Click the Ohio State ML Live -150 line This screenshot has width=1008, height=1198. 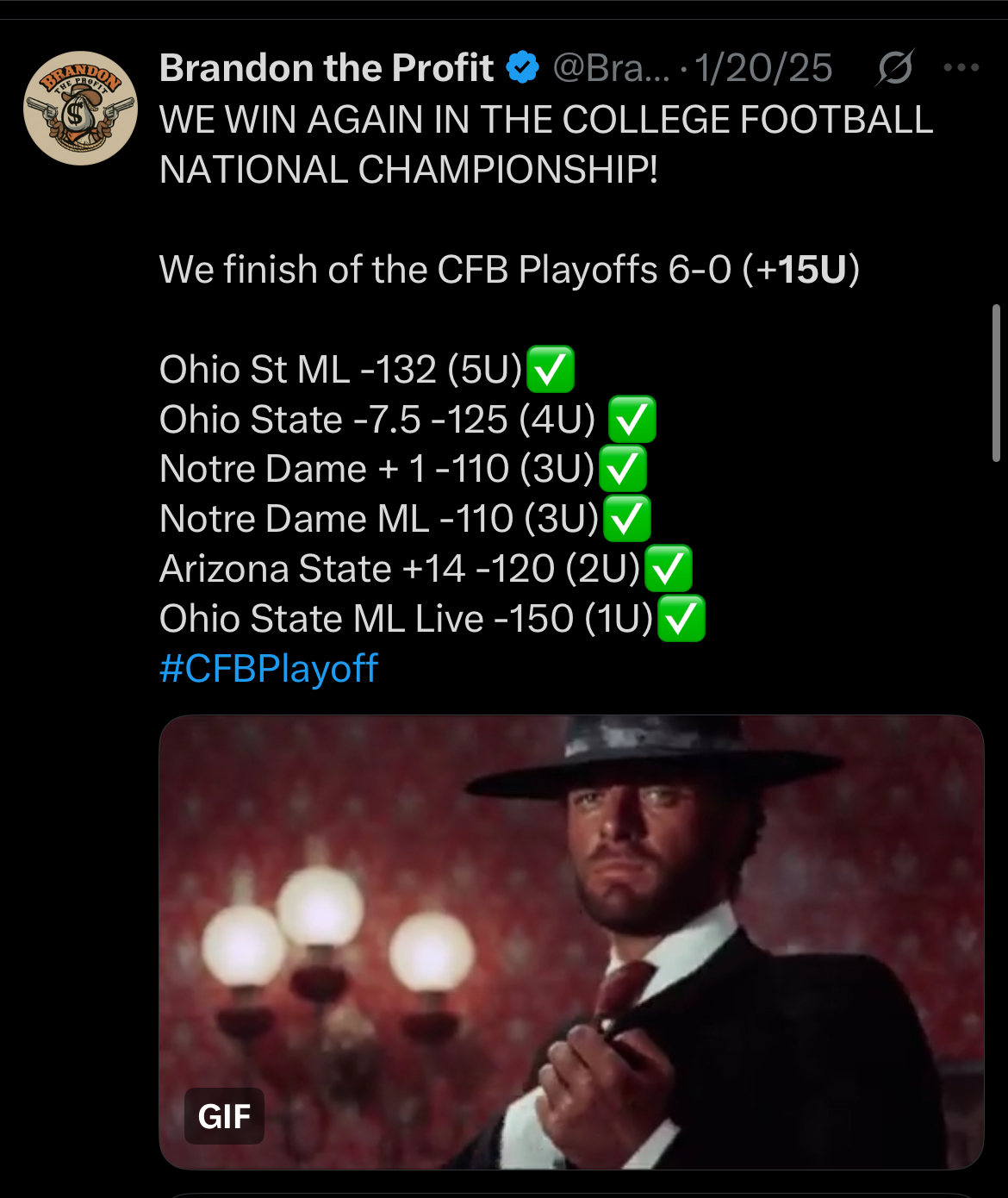pyautogui.click(x=407, y=619)
